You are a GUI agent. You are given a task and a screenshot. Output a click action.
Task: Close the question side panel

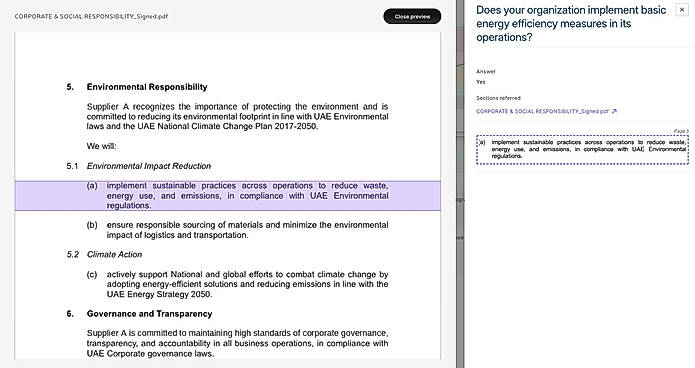point(682,10)
